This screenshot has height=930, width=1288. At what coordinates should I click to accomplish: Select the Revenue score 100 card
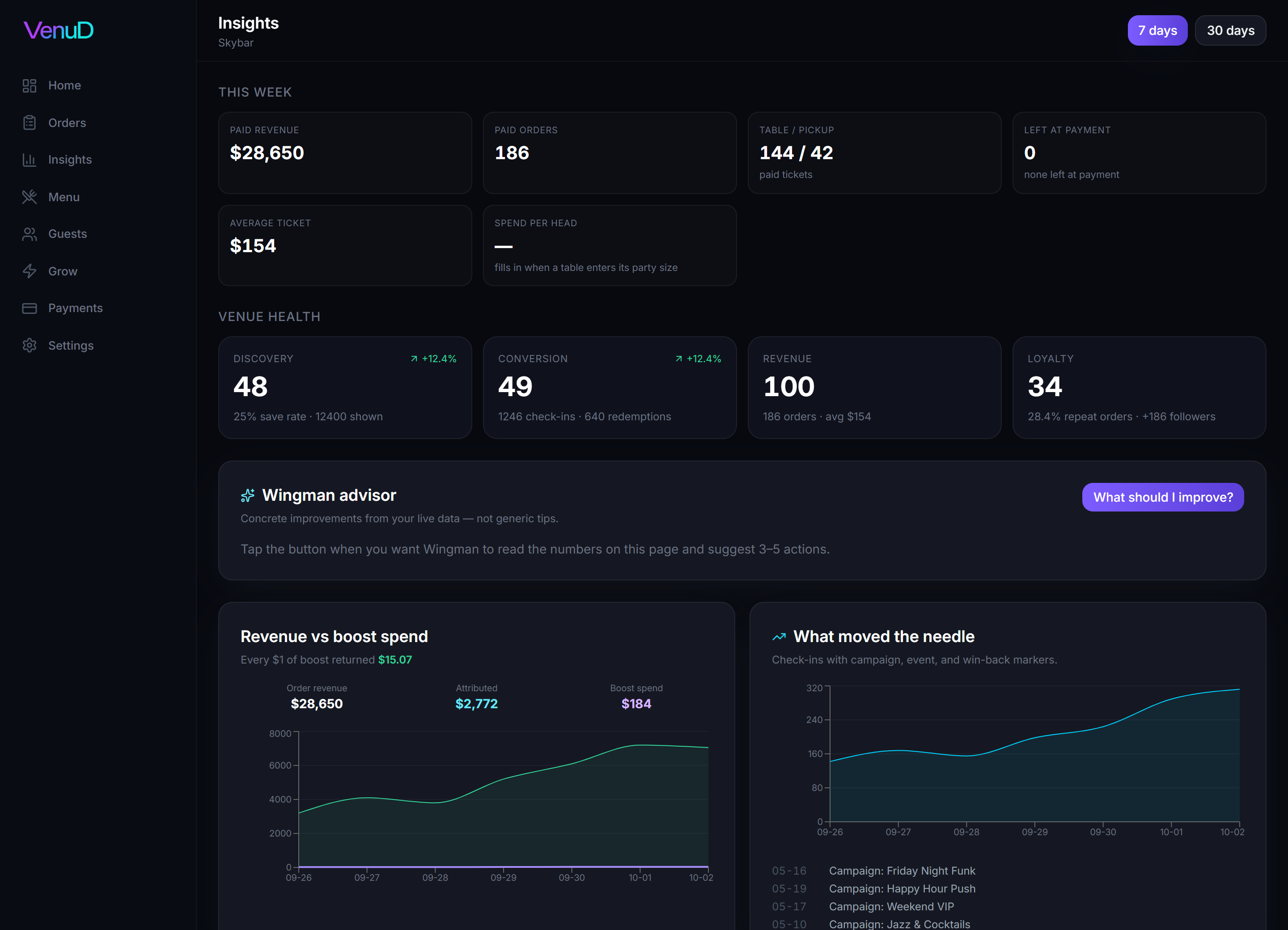pos(875,388)
